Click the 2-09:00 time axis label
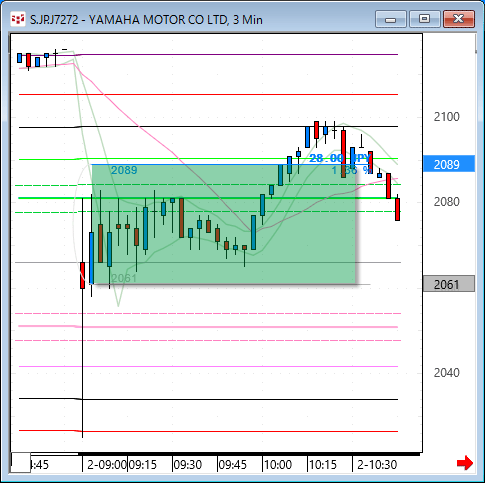This screenshot has width=485, height=483. click(x=107, y=464)
